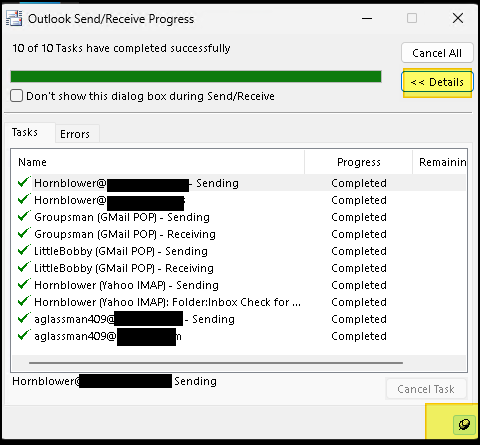This screenshot has width=480, height=445.
Task: Click the checkmark beside Groupsman (GMail POP) - Receiving
Action: pos(24,233)
